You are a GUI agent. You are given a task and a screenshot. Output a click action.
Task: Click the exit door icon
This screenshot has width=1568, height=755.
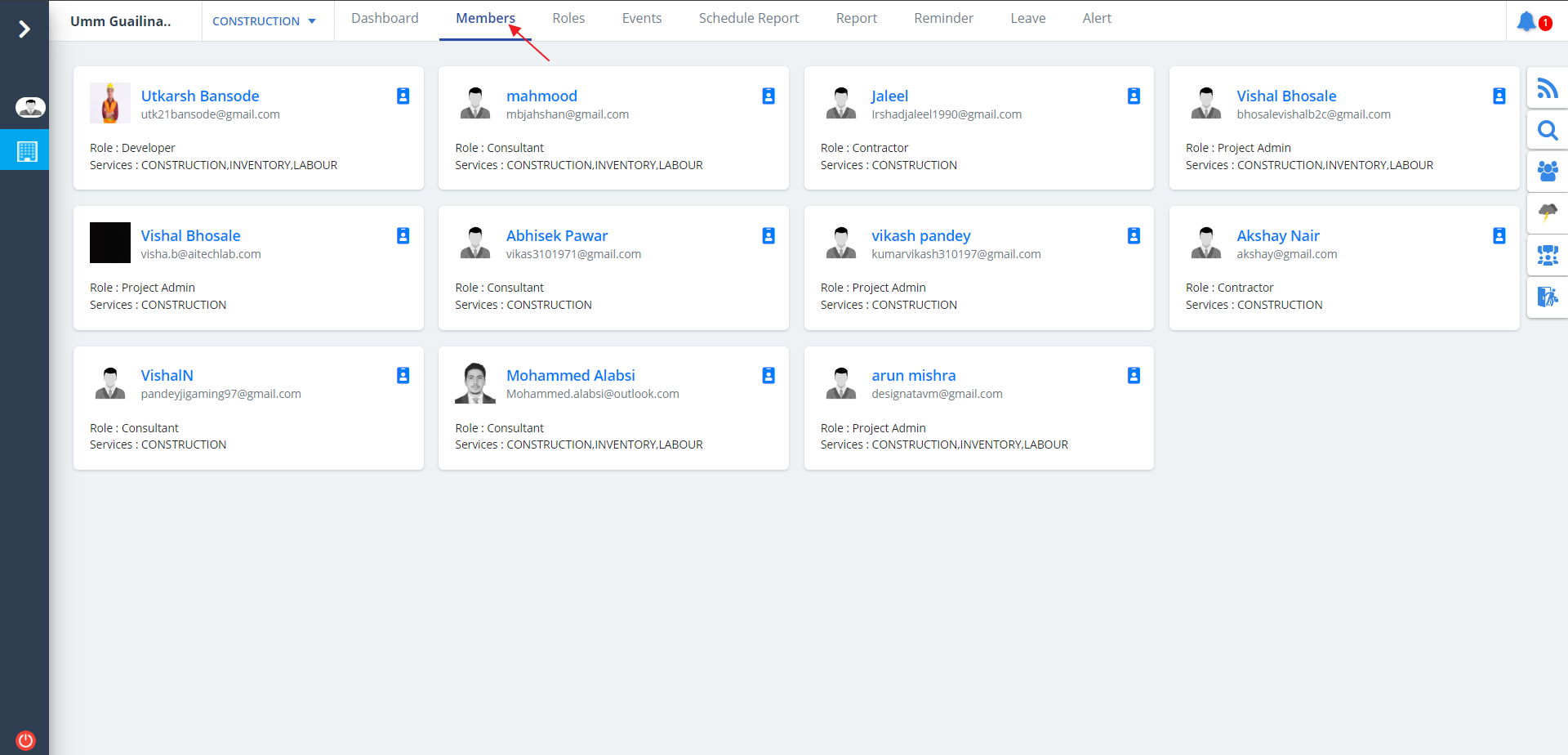(1547, 297)
